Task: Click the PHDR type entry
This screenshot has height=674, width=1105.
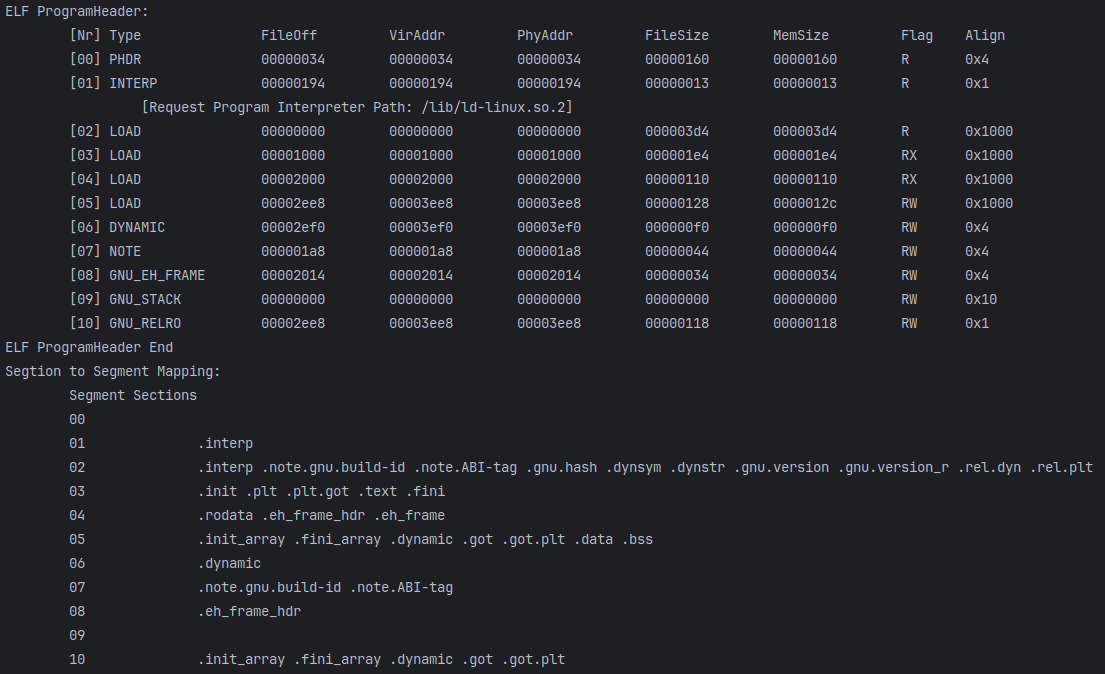Action: 125,59
